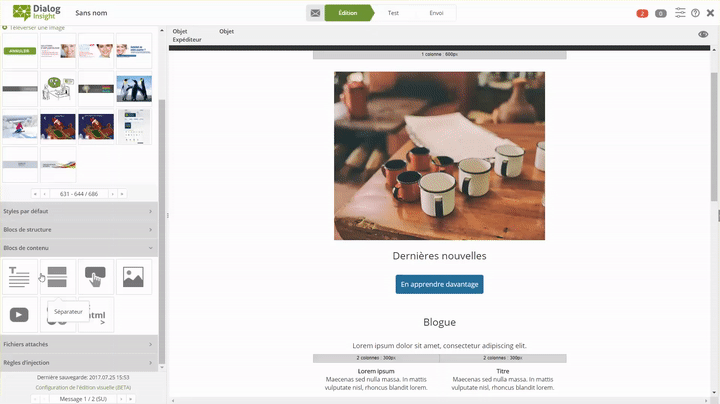Screen dimensions: 720x404
Task: Click the gray counter badge
Action: 660,13
